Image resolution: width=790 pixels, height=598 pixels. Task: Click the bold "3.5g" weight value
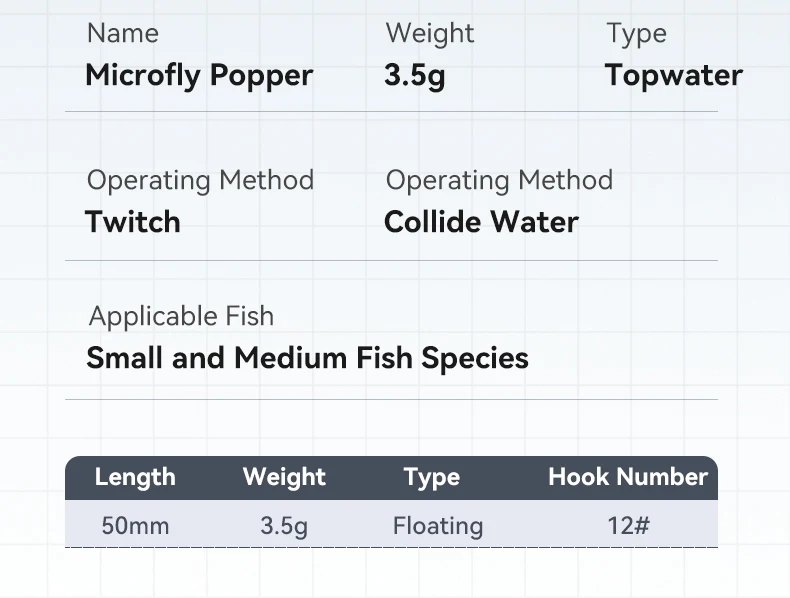coord(414,76)
